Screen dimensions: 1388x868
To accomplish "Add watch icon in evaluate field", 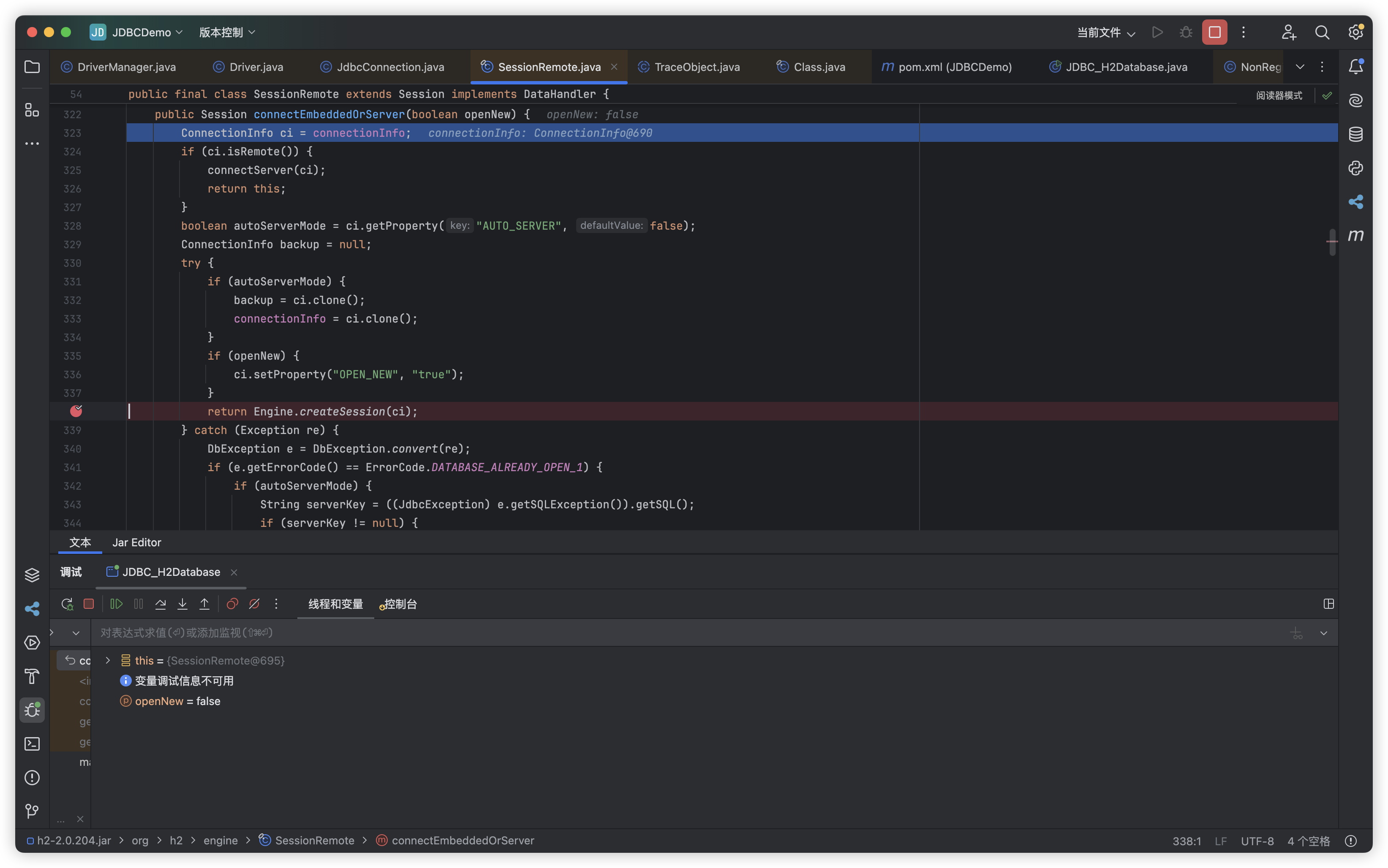I will coord(1296,633).
